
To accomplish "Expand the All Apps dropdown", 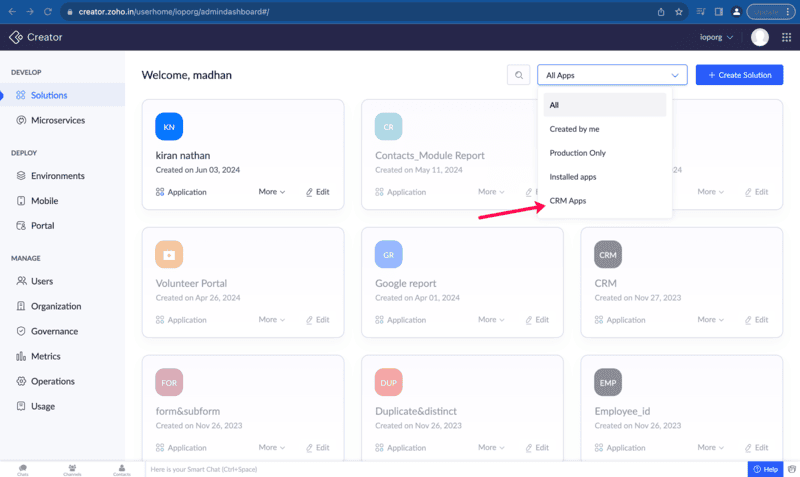I will click(612, 75).
